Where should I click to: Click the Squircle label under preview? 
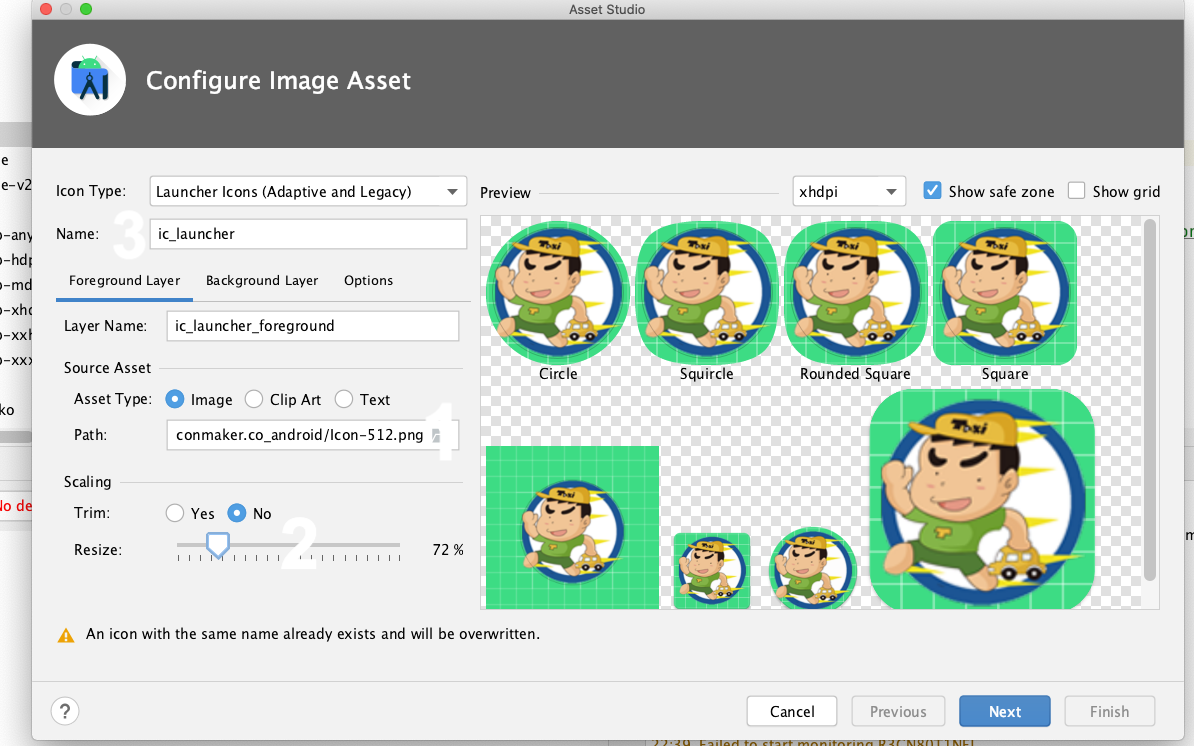click(707, 374)
